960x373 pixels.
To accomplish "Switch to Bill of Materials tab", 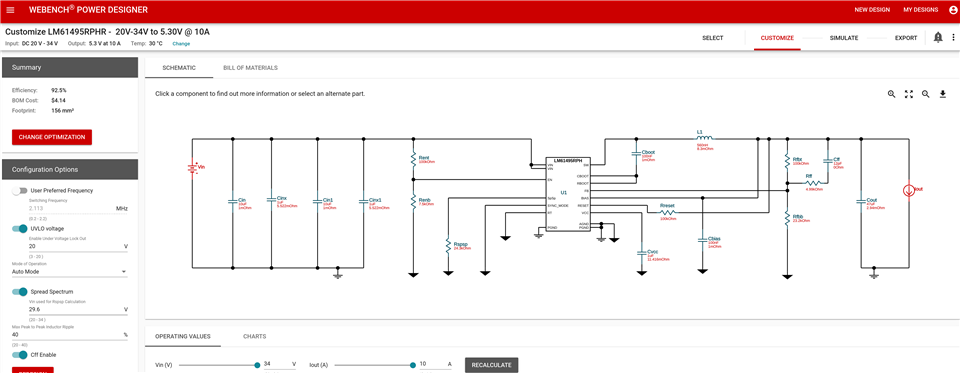I will click(250, 68).
